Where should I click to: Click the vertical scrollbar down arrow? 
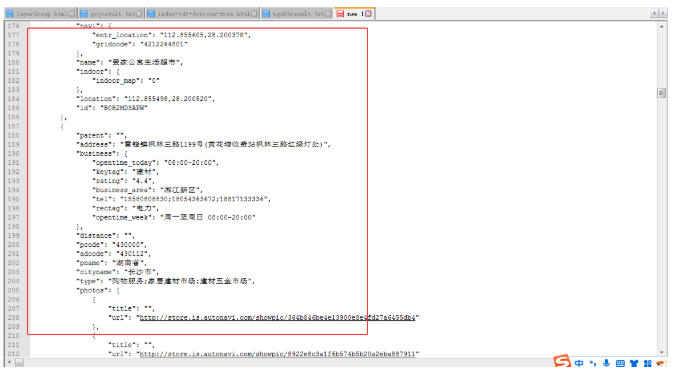[x=661, y=353]
